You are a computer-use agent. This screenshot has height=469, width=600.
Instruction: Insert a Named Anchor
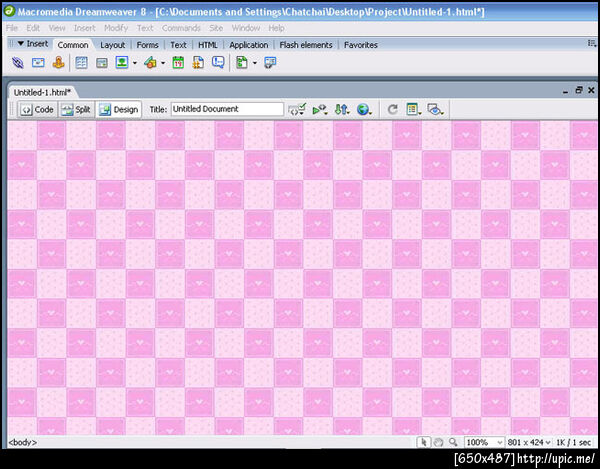(58, 62)
